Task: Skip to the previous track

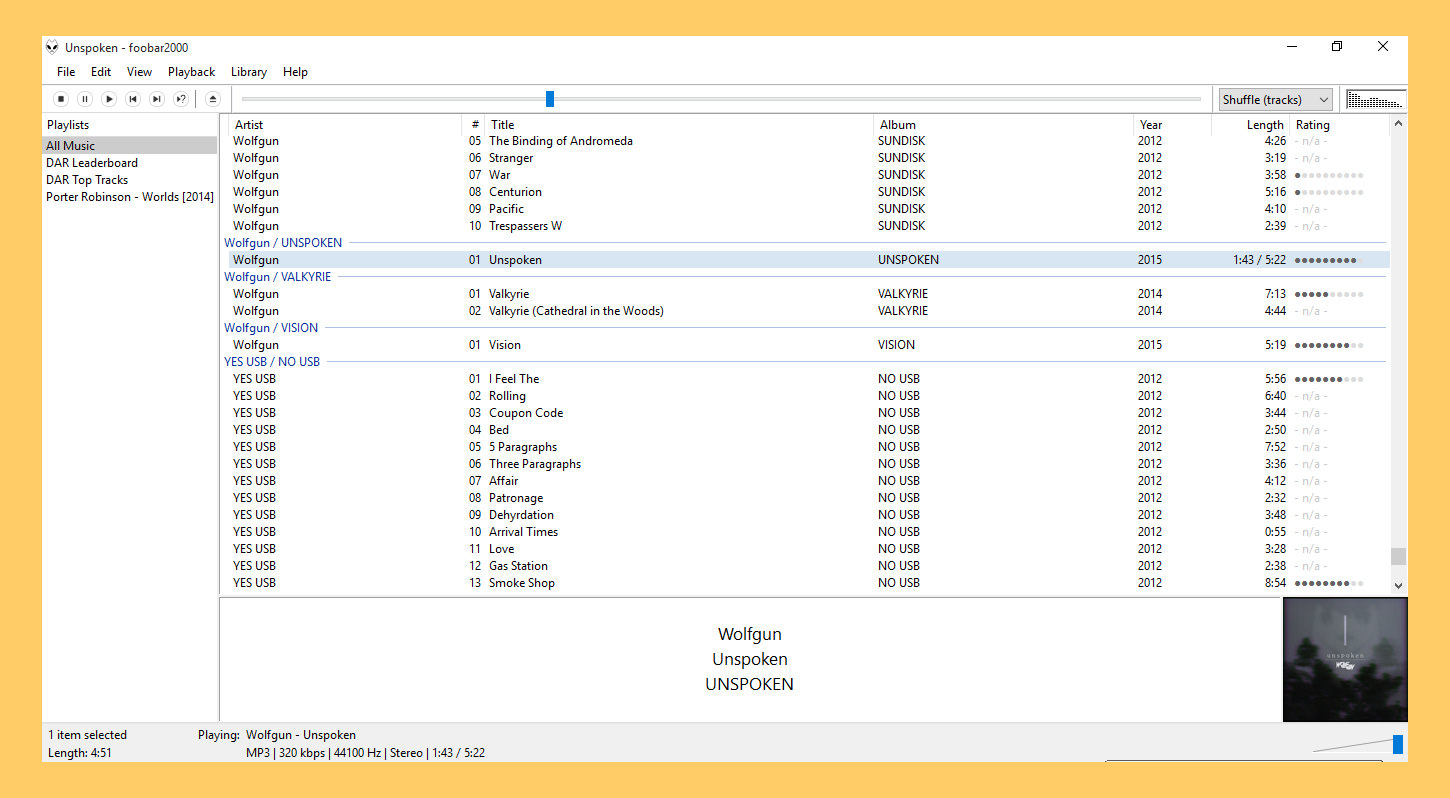Action: [133, 99]
